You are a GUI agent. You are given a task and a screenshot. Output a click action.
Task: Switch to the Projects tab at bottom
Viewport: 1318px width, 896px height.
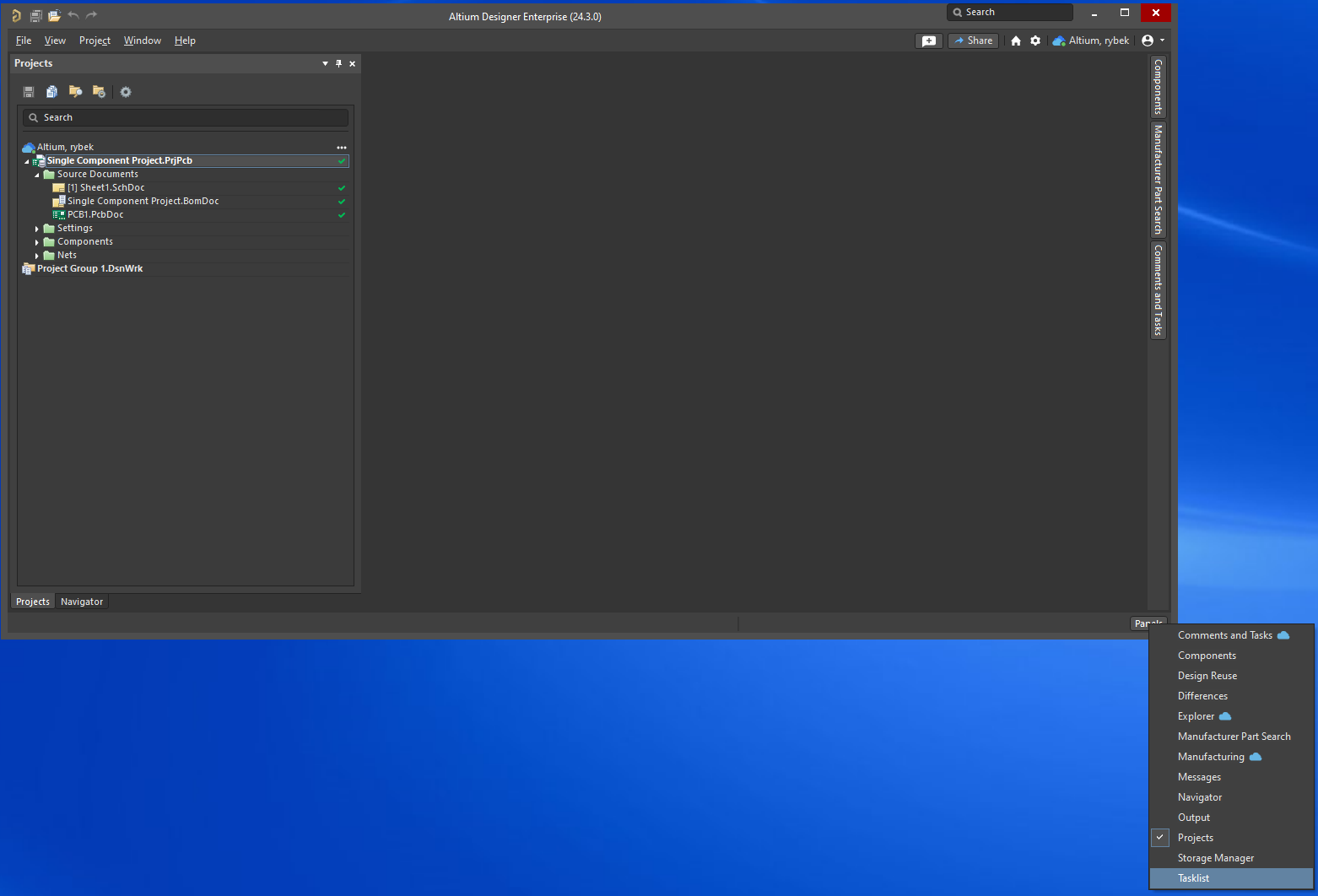click(33, 602)
